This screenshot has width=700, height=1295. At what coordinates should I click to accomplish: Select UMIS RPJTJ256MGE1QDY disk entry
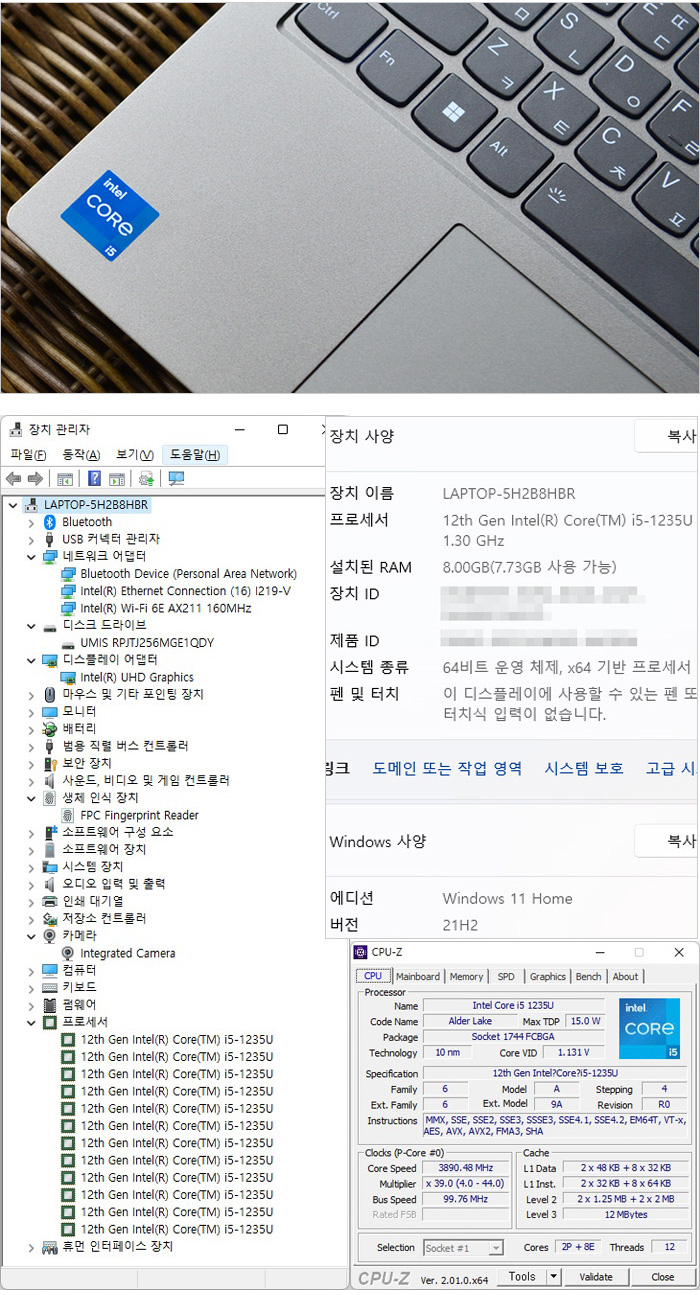147,643
